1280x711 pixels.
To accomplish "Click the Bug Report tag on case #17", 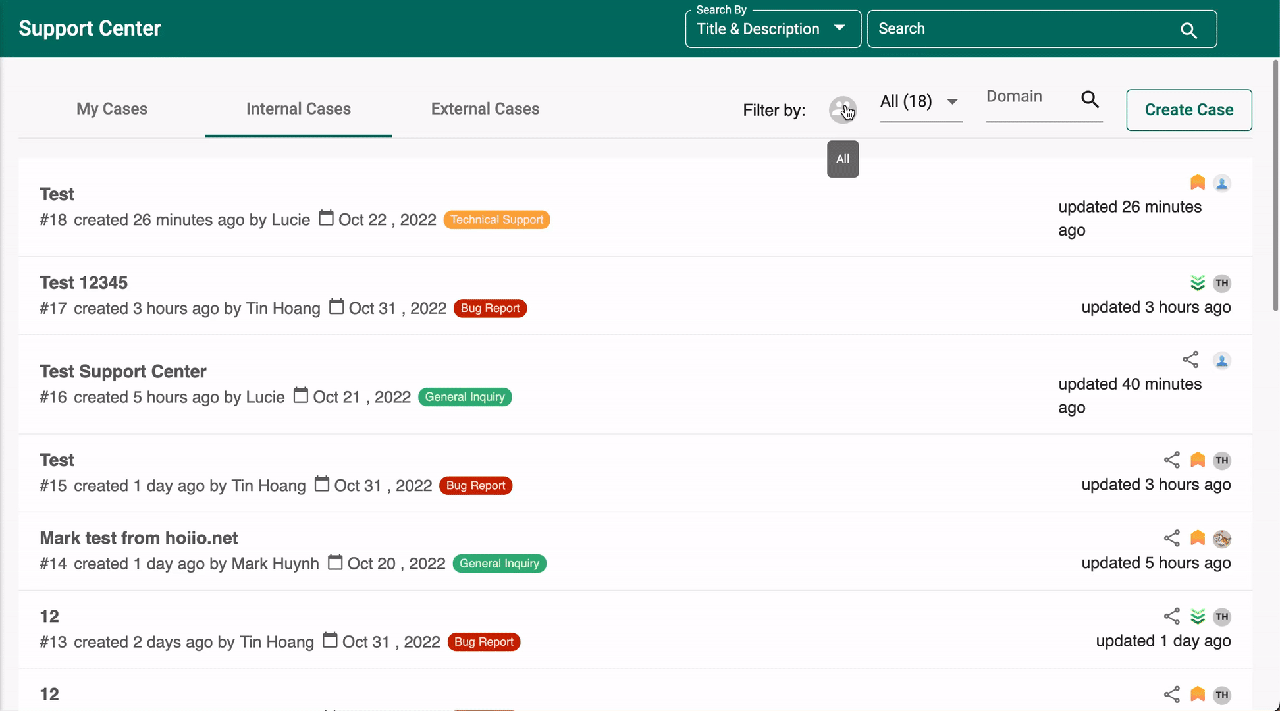I will (x=490, y=308).
